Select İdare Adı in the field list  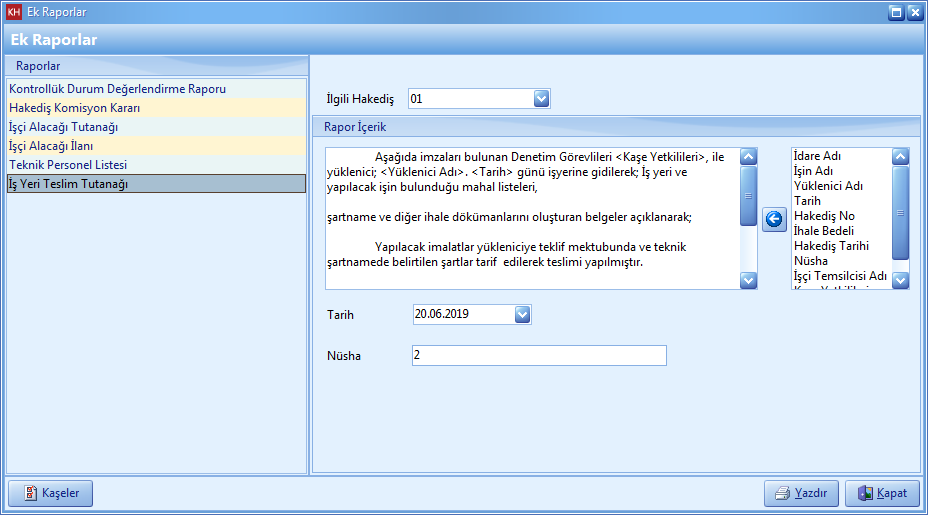coord(817,156)
